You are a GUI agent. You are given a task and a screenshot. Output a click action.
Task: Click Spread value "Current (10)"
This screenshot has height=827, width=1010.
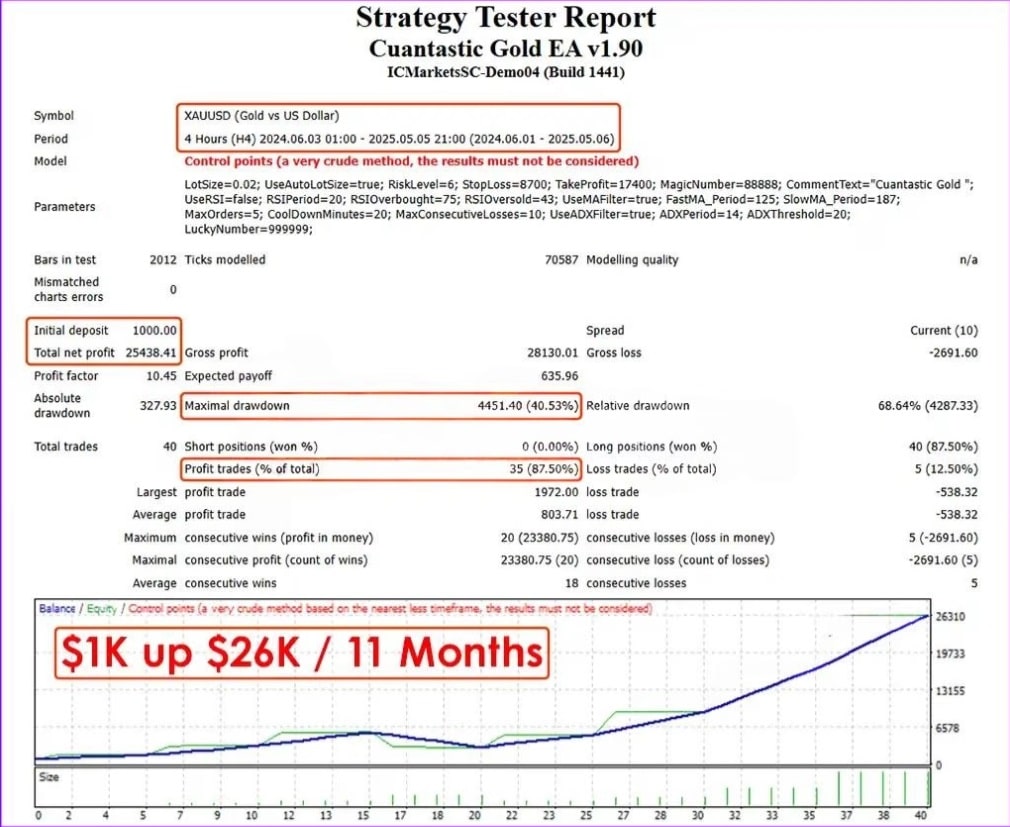pos(944,330)
